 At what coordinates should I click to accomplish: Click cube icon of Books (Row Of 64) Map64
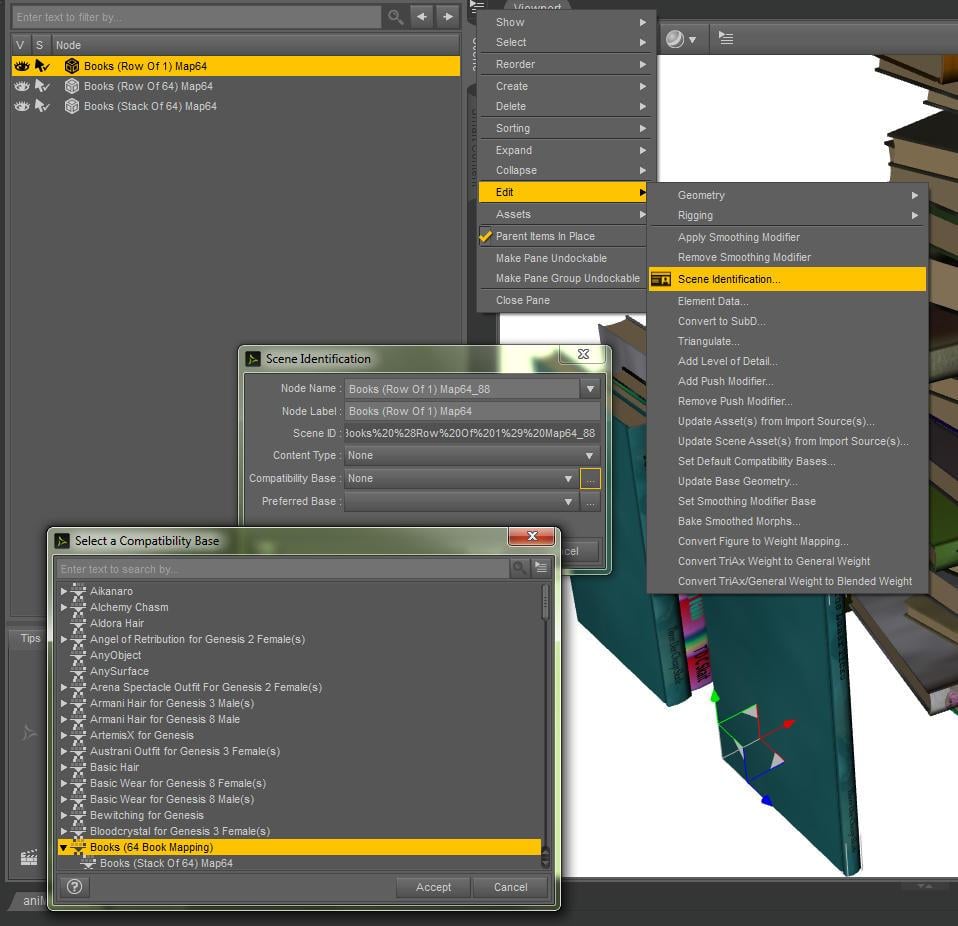72,86
